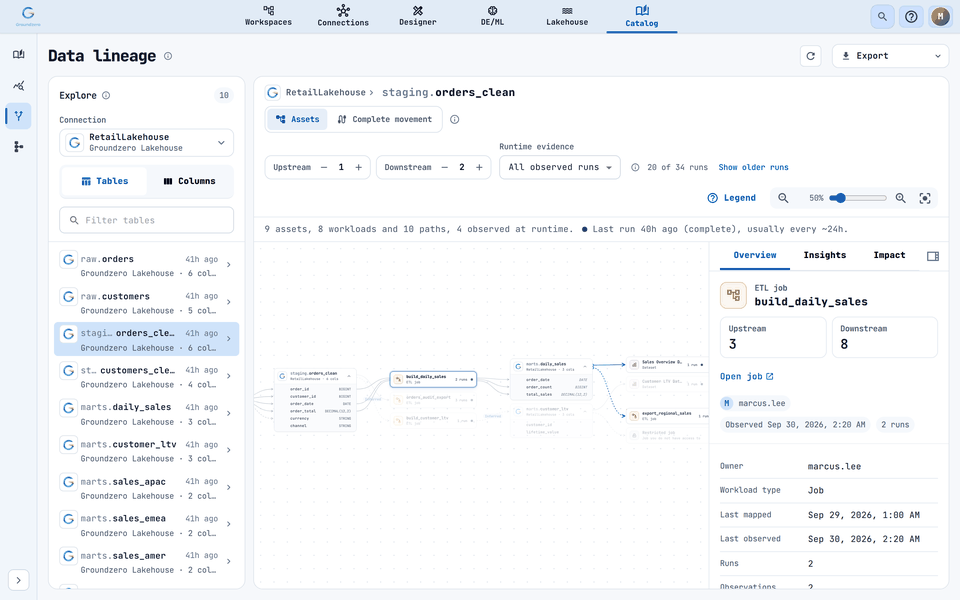Select the Complete movement view mode
Viewport: 960px width, 600px height.
click(384, 119)
